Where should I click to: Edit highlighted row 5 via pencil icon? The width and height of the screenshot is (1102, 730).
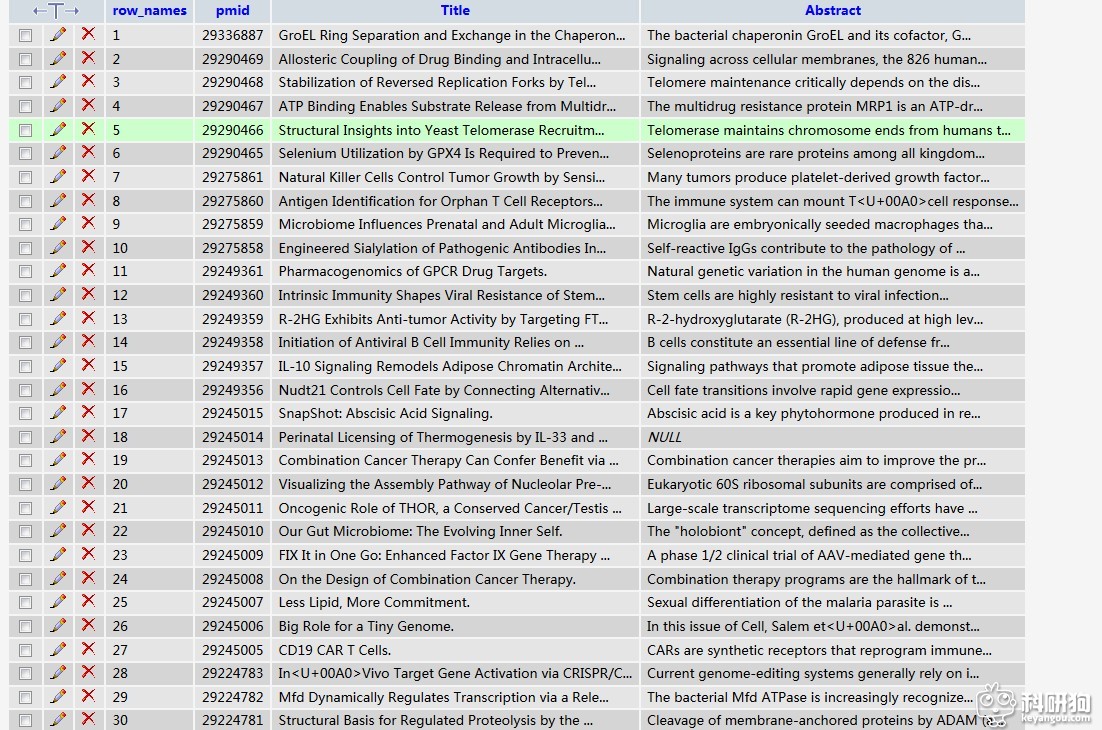pos(58,129)
